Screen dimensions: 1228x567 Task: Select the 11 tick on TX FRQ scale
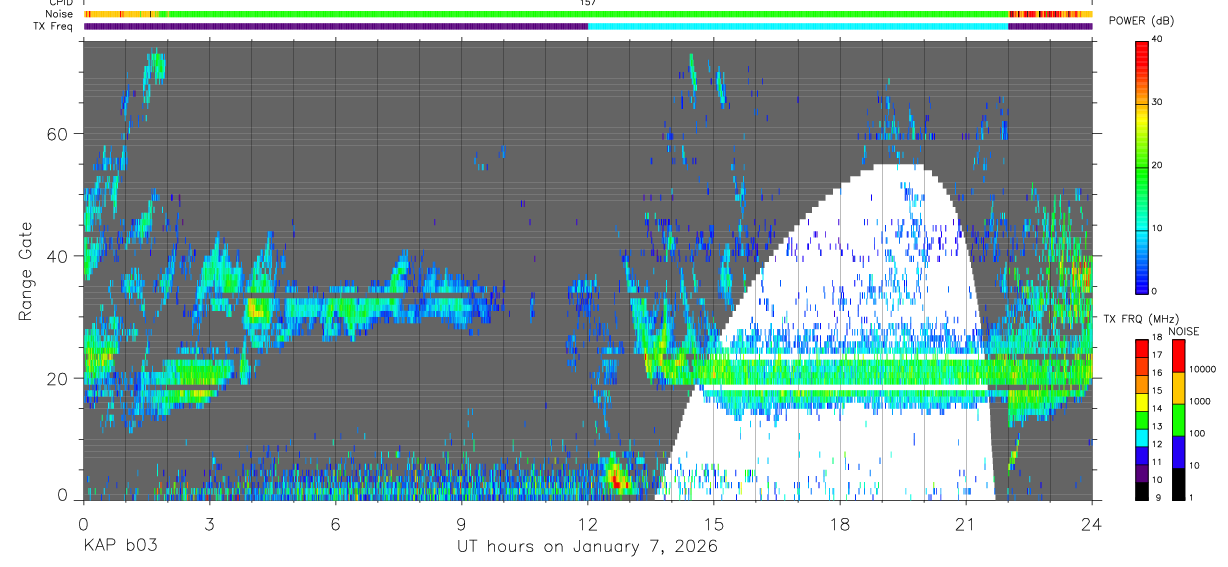coord(1156,462)
